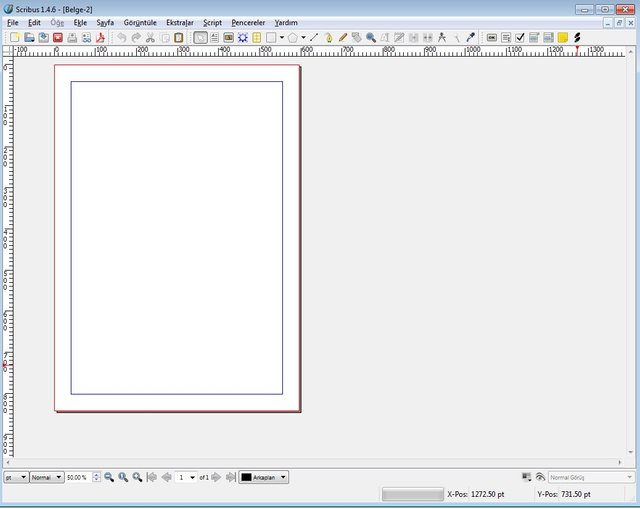Open the Ekle menu

(x=80, y=23)
